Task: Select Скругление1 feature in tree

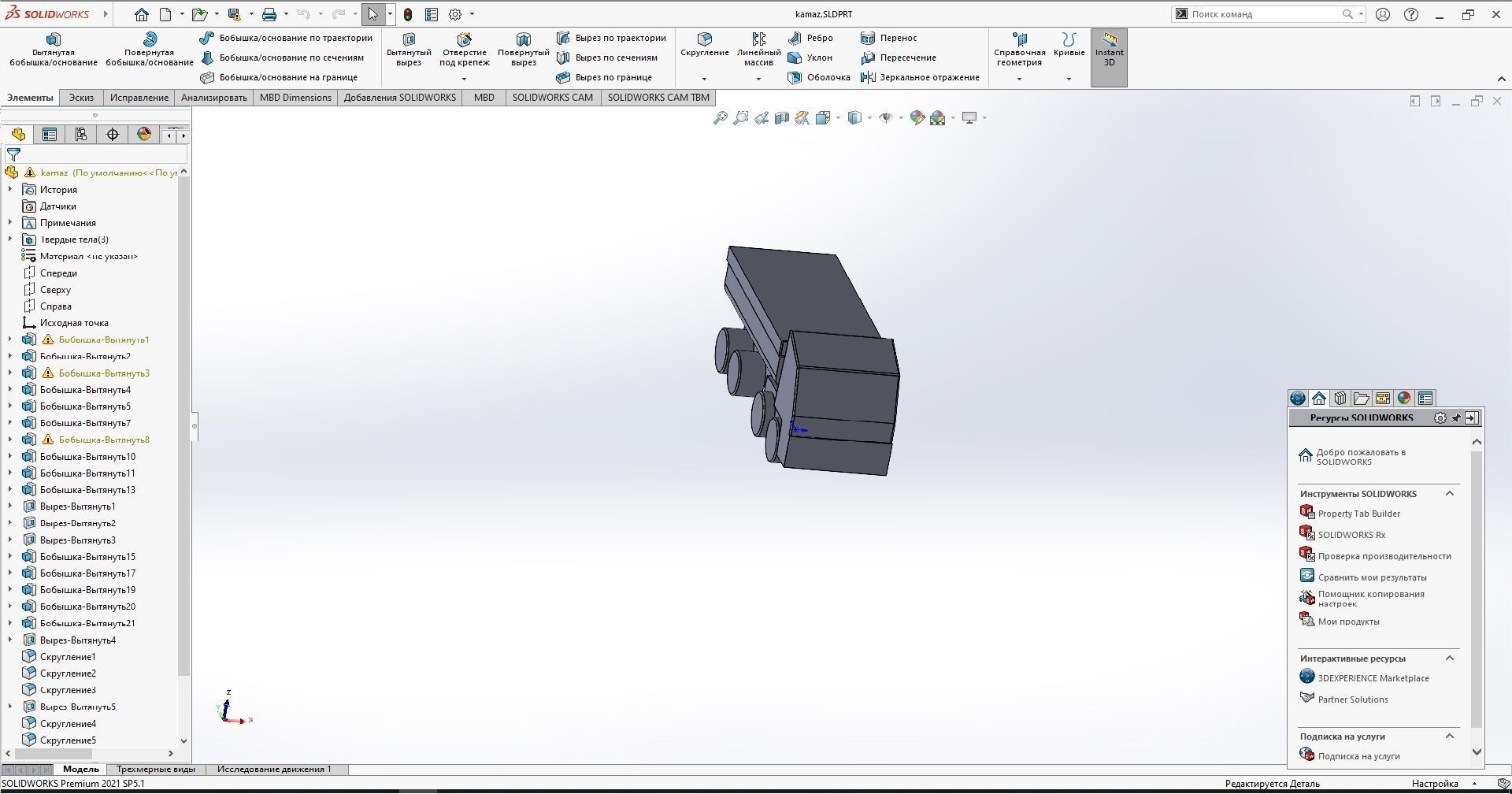Action: 68,657
